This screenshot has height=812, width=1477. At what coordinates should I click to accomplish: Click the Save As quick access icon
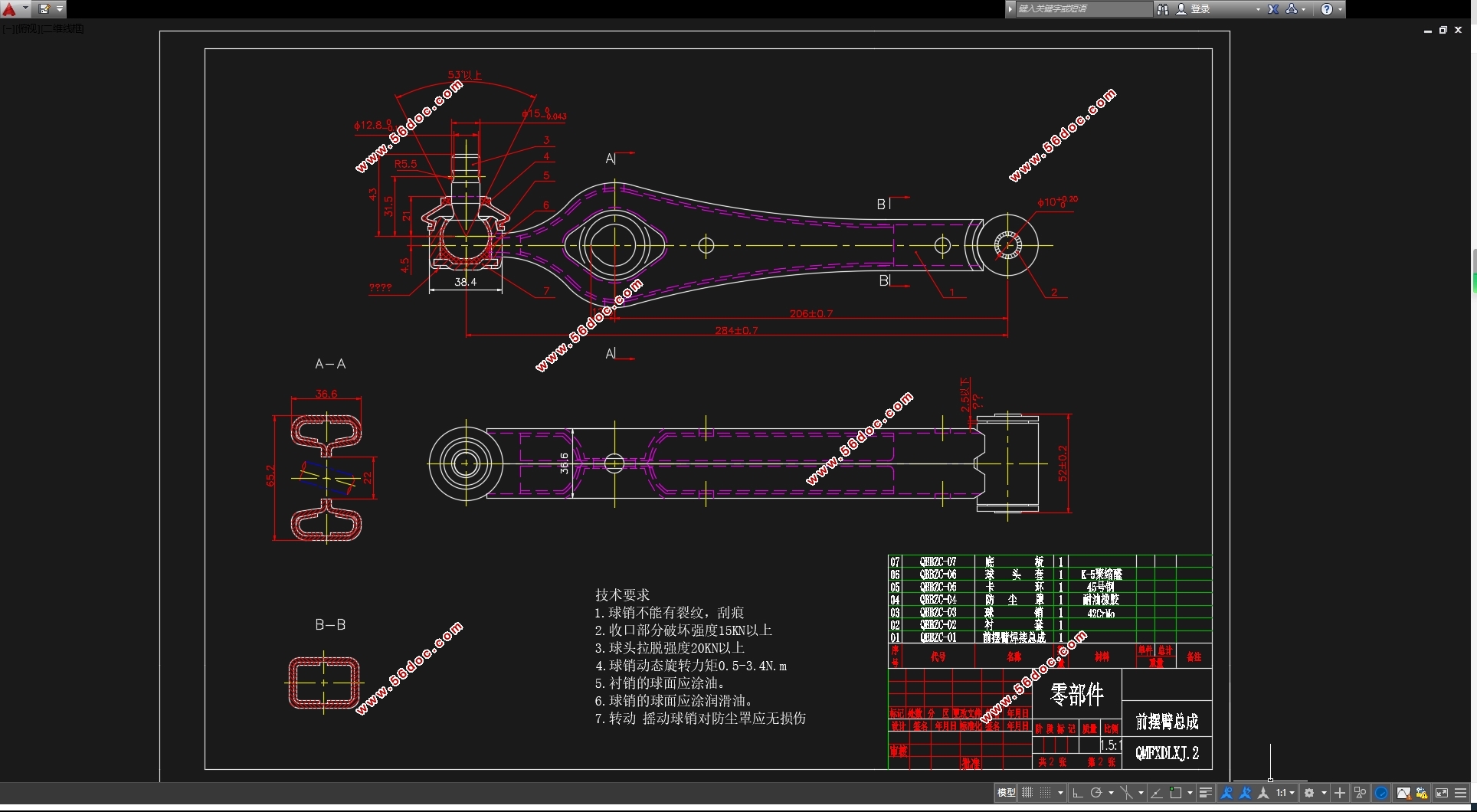point(44,9)
